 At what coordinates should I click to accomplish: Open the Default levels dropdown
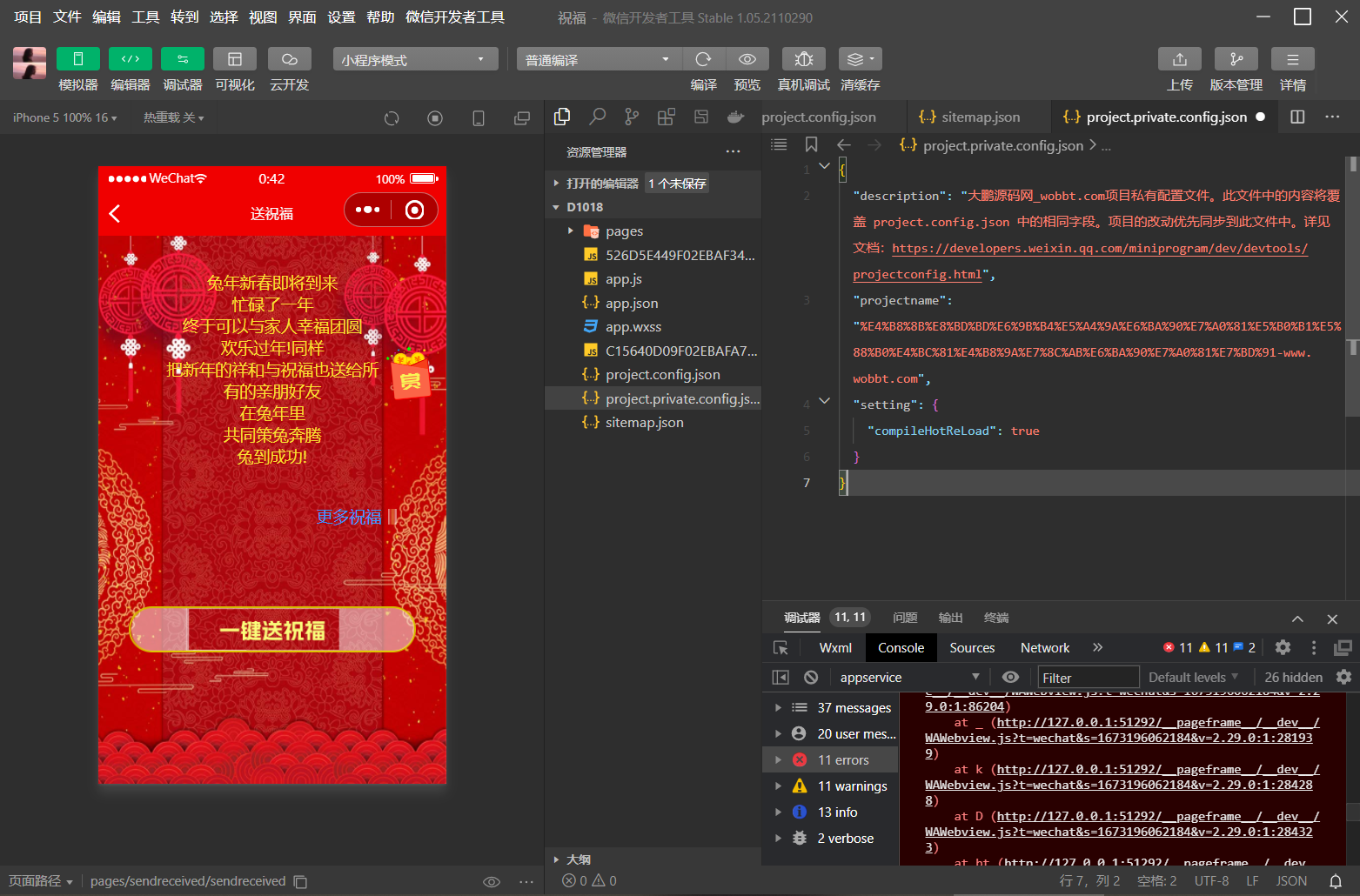coord(1192,677)
